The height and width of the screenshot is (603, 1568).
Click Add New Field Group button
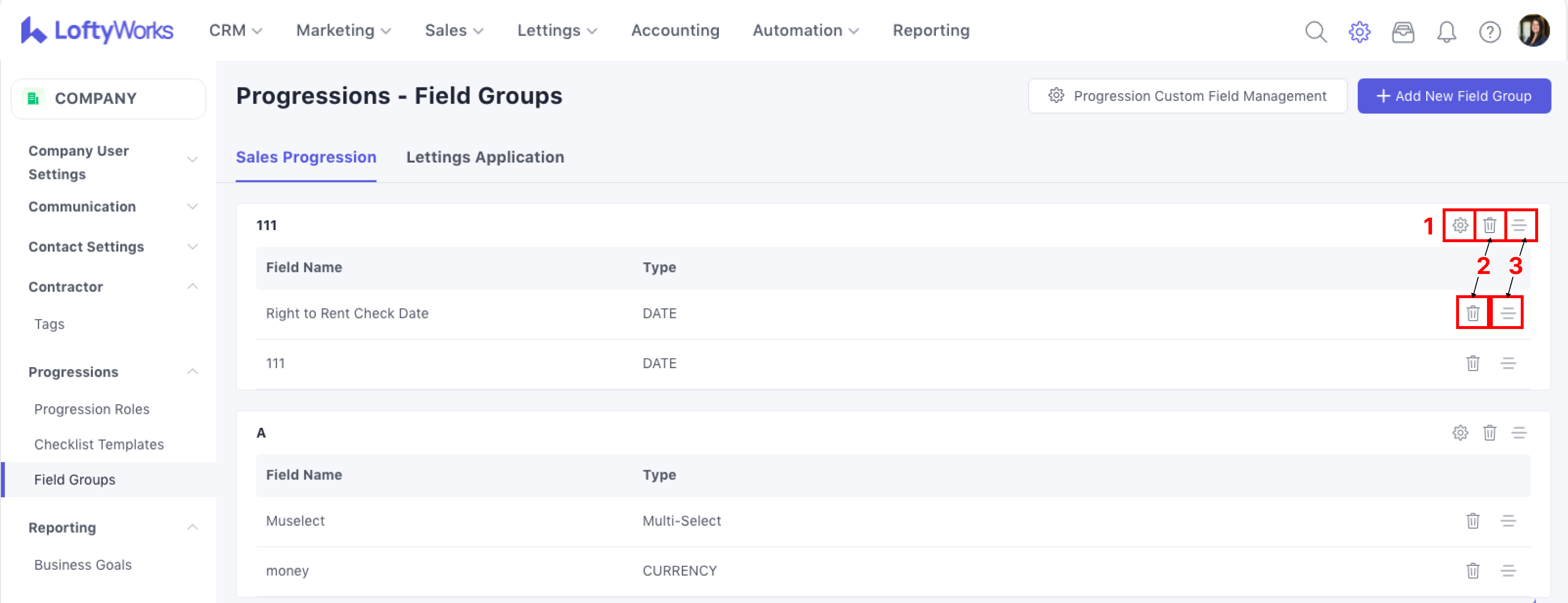click(x=1454, y=96)
